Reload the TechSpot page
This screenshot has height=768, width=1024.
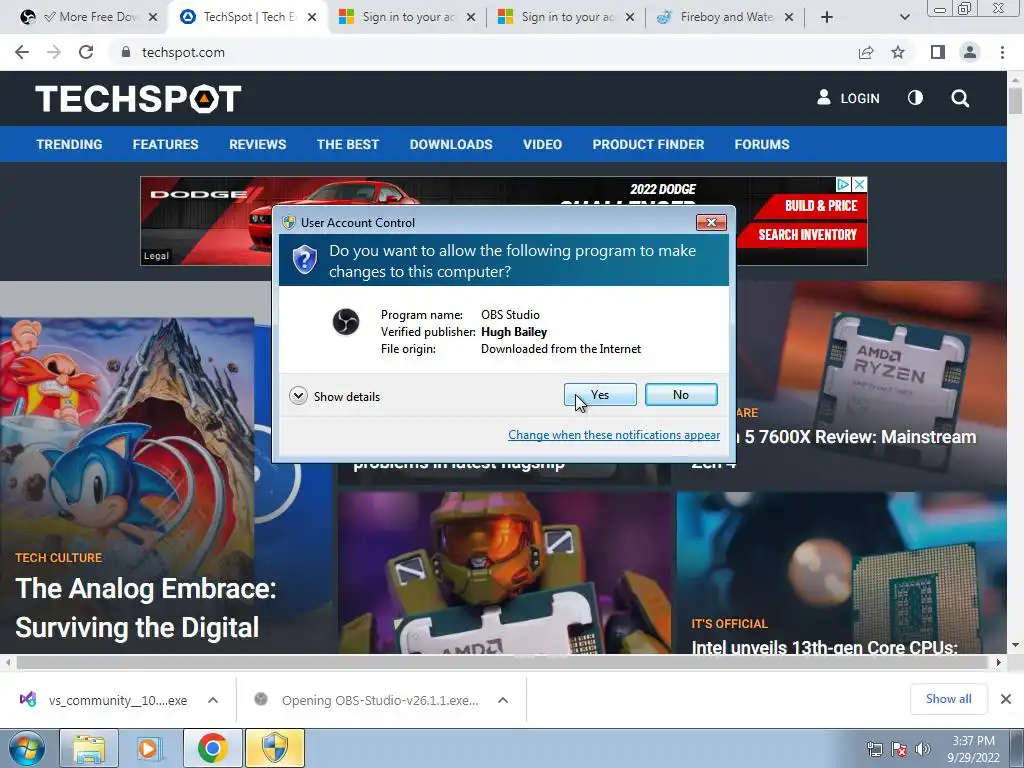86,52
